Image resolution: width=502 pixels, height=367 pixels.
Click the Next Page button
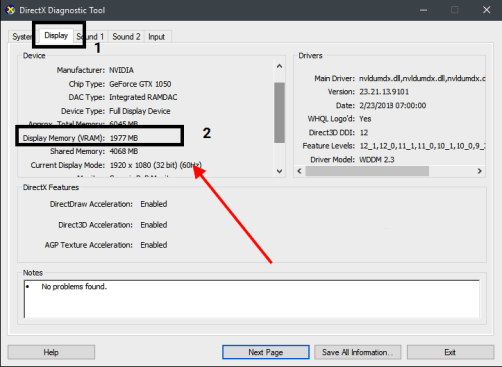[x=266, y=352]
